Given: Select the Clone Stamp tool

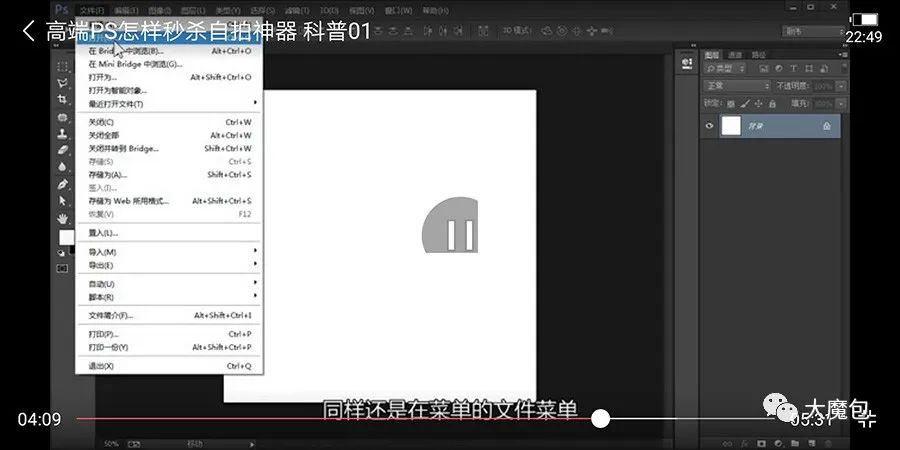Looking at the screenshot, I should [63, 134].
